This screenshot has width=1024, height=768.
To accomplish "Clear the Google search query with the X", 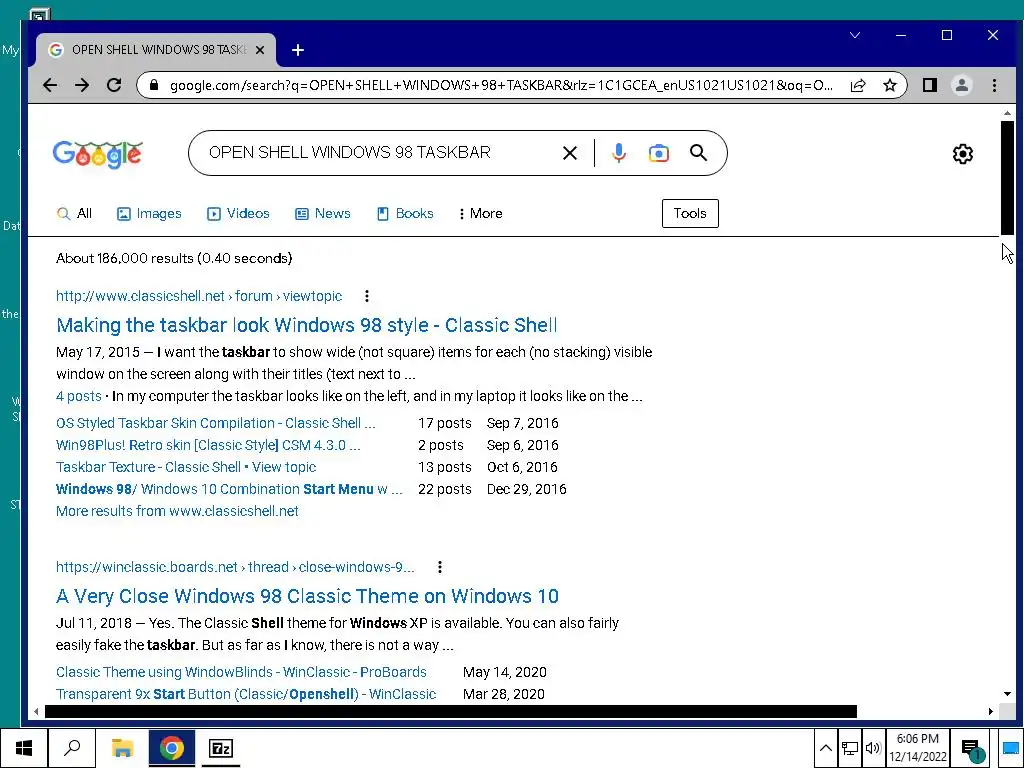I will (569, 153).
